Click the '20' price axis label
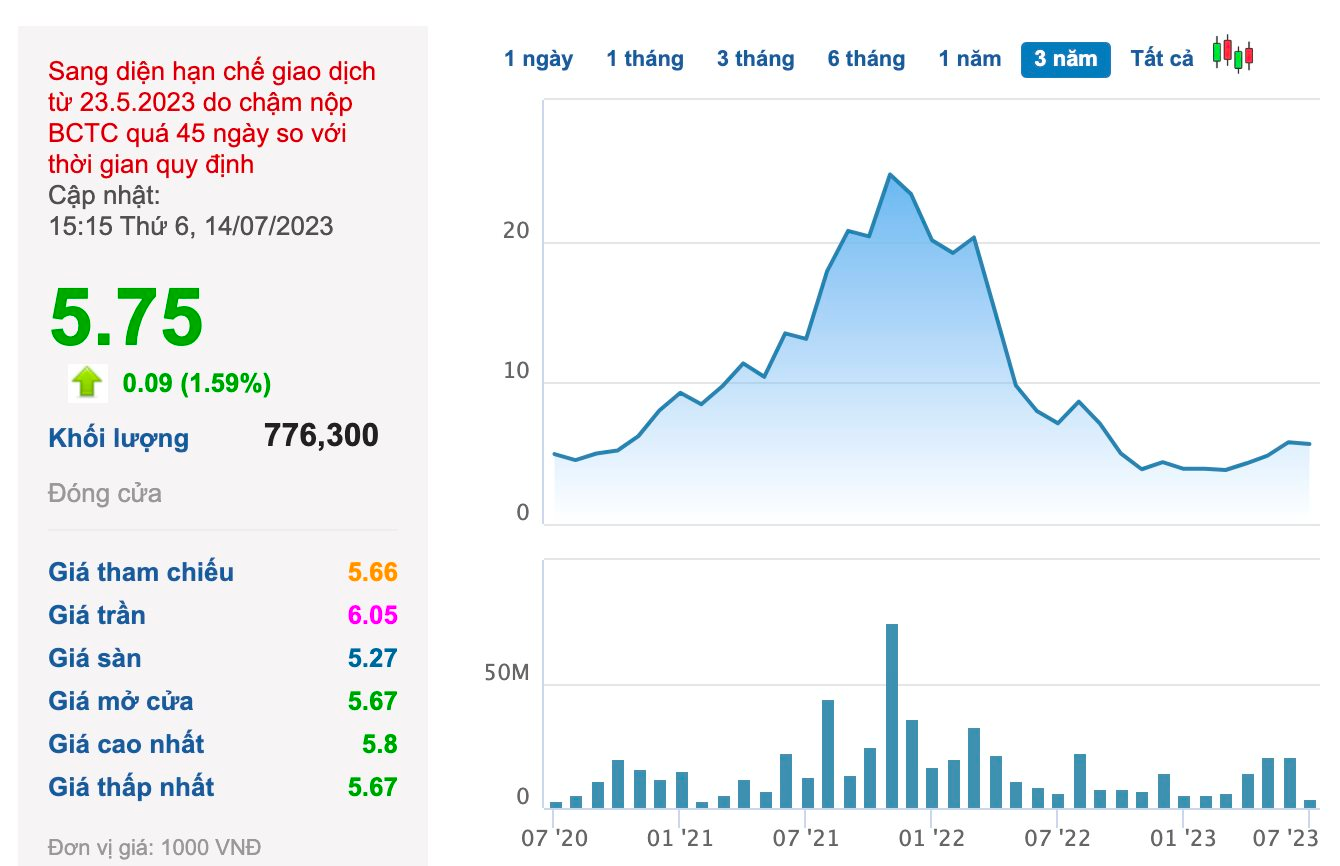 pyautogui.click(x=517, y=230)
